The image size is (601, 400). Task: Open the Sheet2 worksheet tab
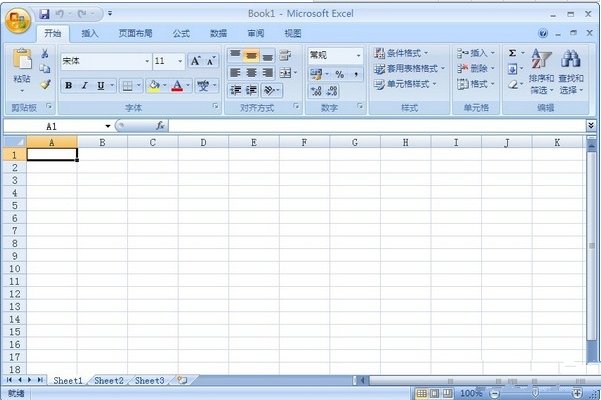[x=109, y=380]
